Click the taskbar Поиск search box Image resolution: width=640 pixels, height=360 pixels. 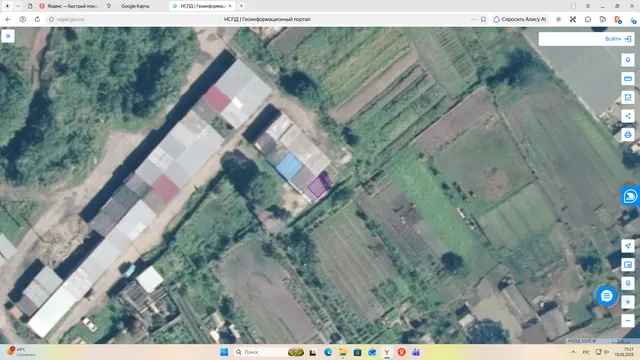click(x=269, y=352)
